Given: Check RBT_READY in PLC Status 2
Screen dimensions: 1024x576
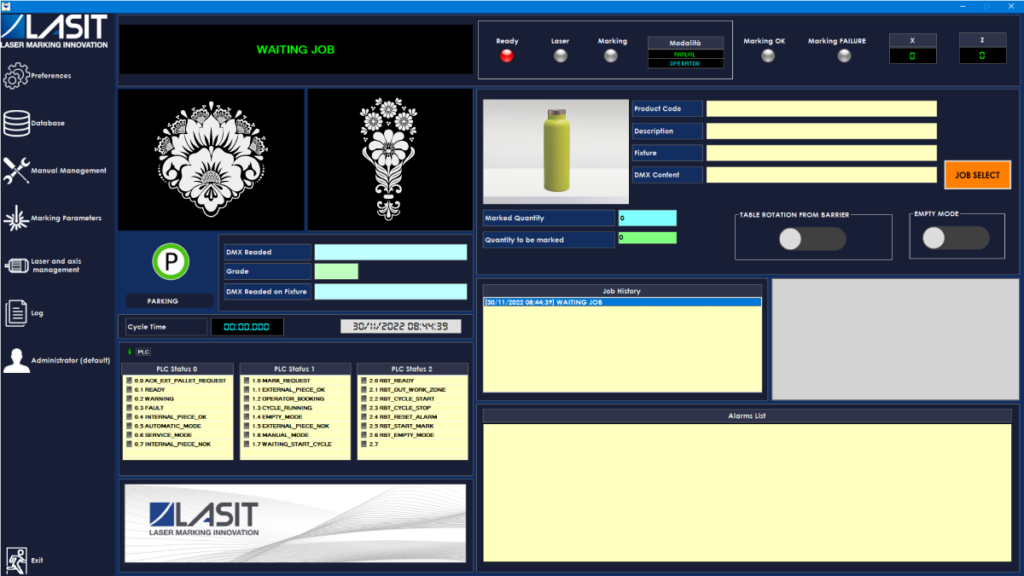Looking at the screenshot, I should pos(363,380).
